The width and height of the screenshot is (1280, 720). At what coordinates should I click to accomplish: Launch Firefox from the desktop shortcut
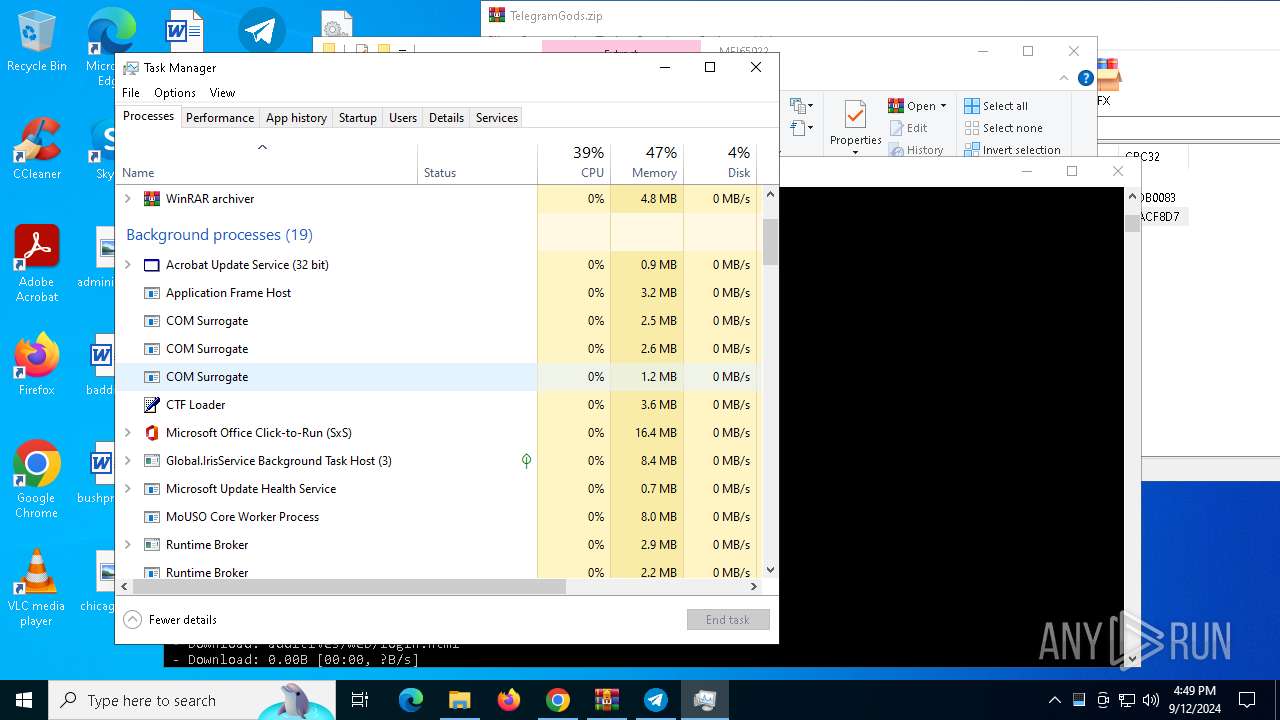(x=36, y=365)
